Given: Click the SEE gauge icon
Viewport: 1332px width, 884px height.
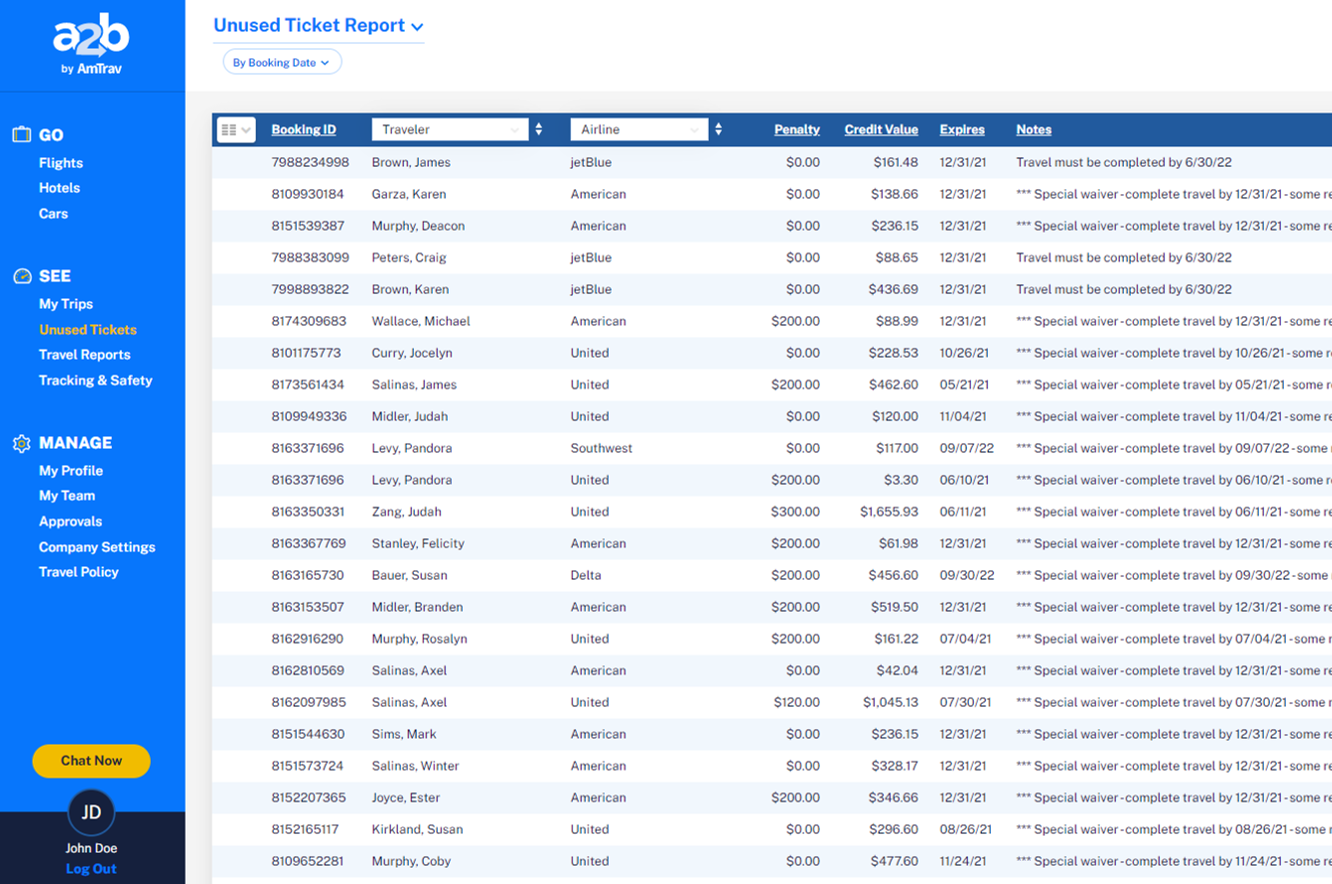Looking at the screenshot, I should (21, 276).
